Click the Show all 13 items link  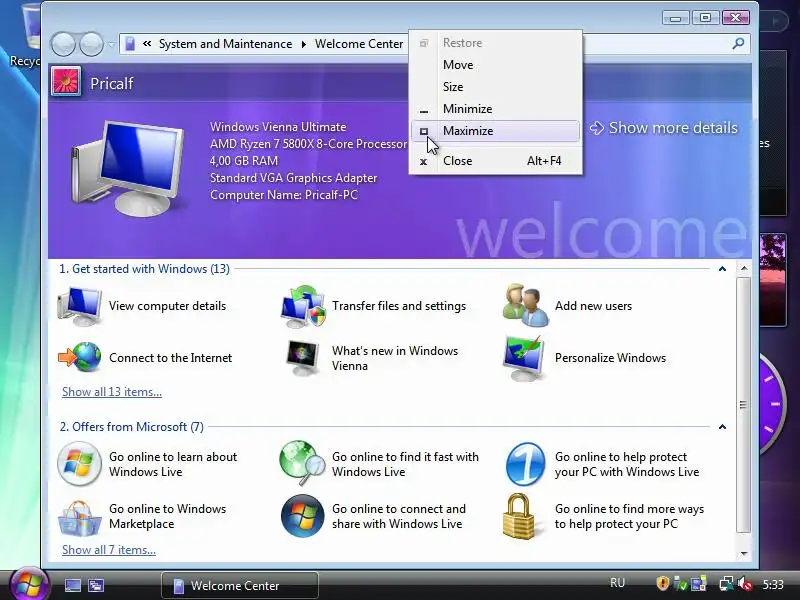(112, 392)
